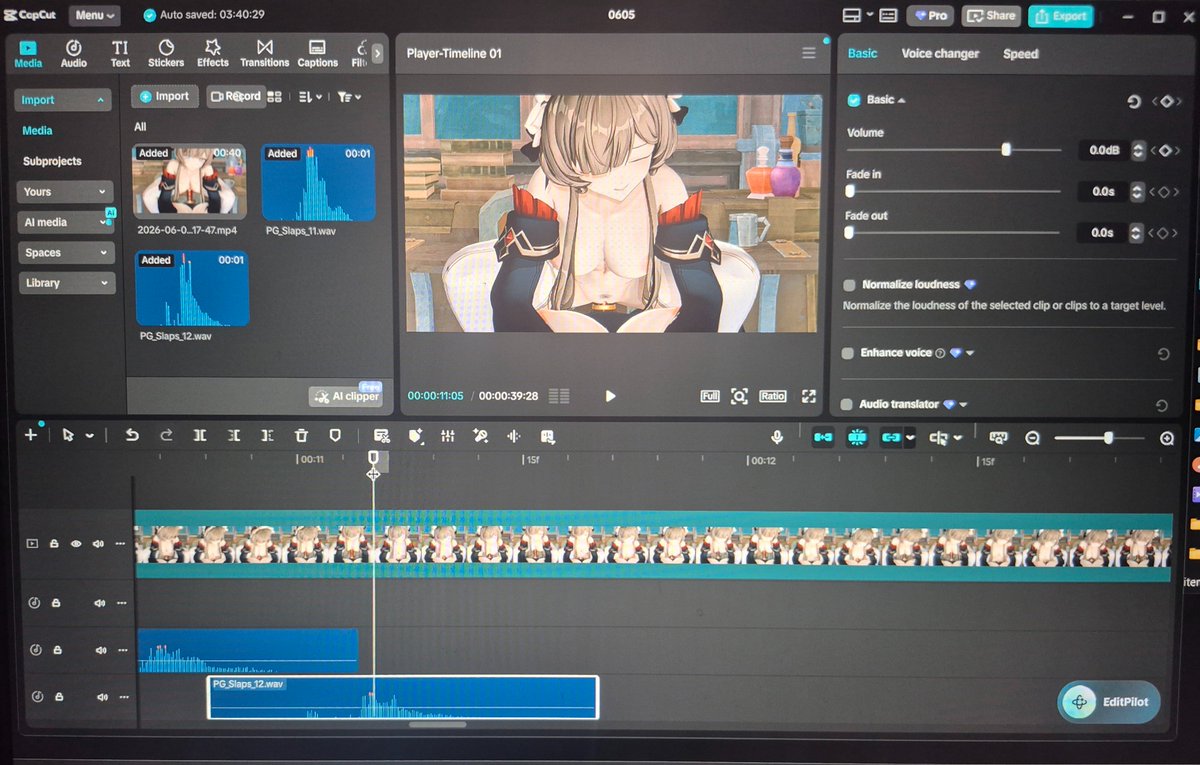Play the timeline preview
The width and height of the screenshot is (1200, 765).
tap(610, 396)
